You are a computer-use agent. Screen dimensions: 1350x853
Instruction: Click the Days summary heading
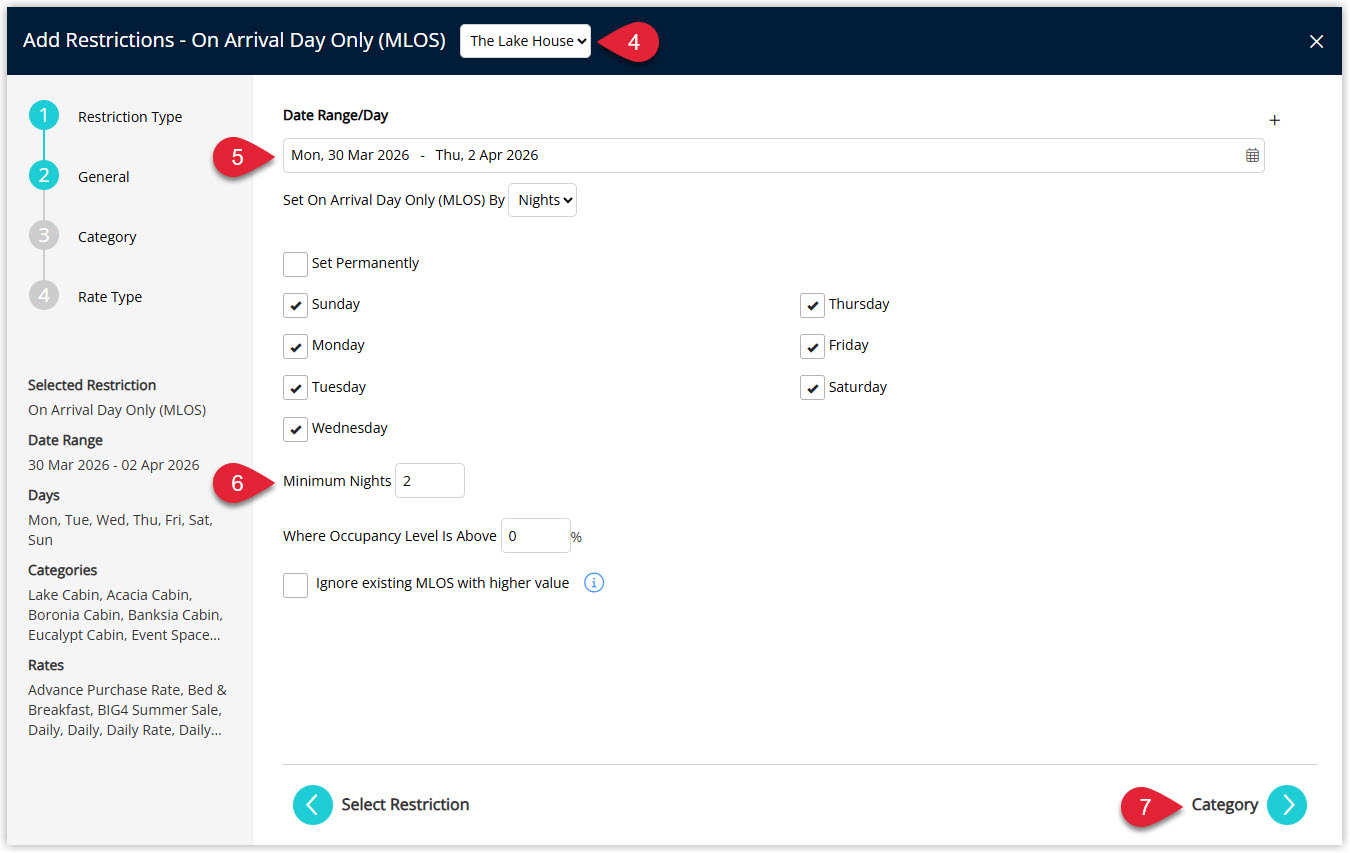(x=44, y=495)
